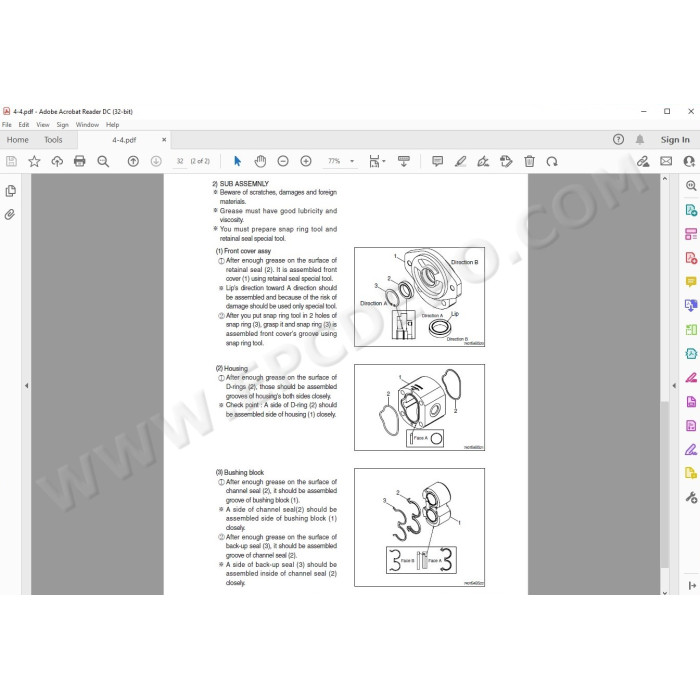Click the Stamp tool icon
The width and height of the screenshot is (700, 700).
[x=506, y=161]
